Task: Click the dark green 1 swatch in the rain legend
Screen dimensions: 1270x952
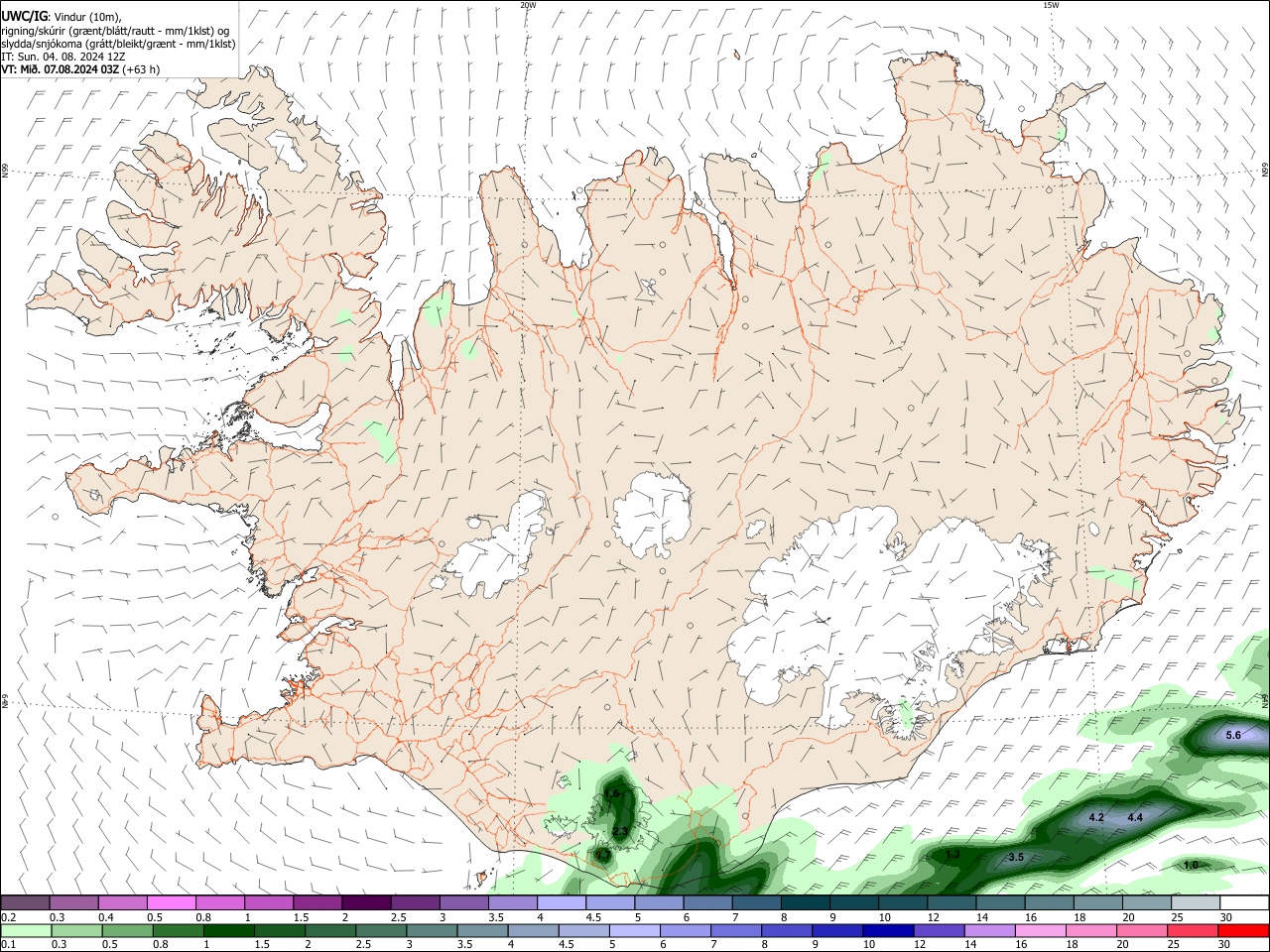Action: (228, 930)
